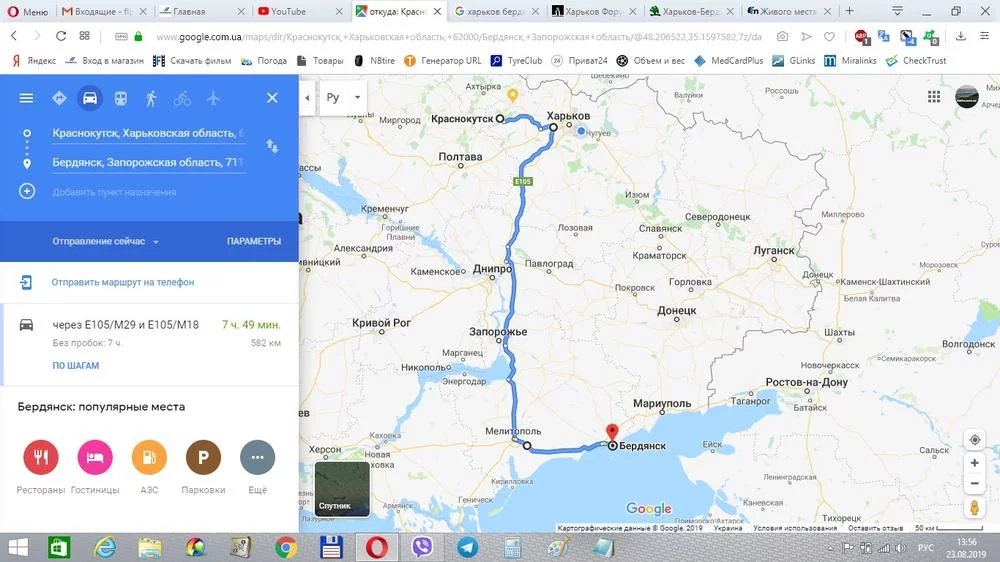The height and width of the screenshot is (562, 1000).
Task: Show АЗС gas stations
Action: click(x=149, y=457)
